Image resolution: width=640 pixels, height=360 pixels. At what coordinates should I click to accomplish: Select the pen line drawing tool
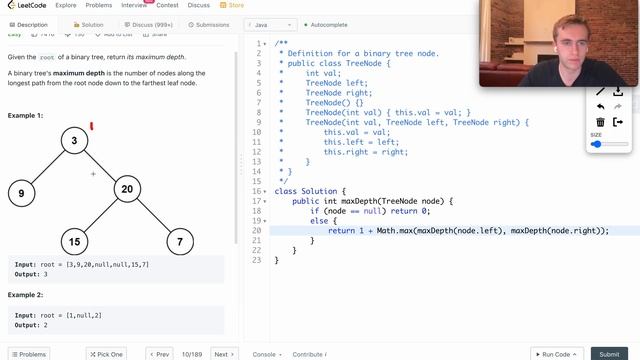[600, 92]
